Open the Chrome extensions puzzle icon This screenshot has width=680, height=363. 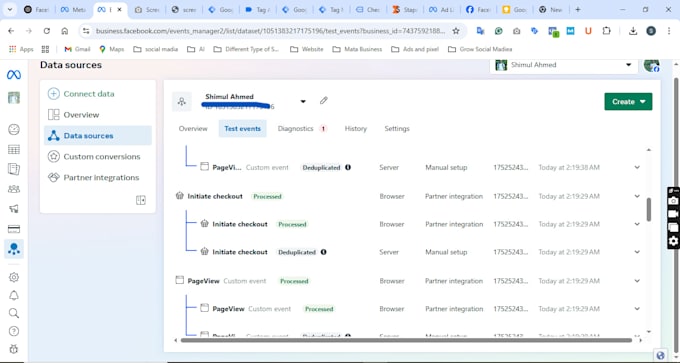click(x=606, y=31)
